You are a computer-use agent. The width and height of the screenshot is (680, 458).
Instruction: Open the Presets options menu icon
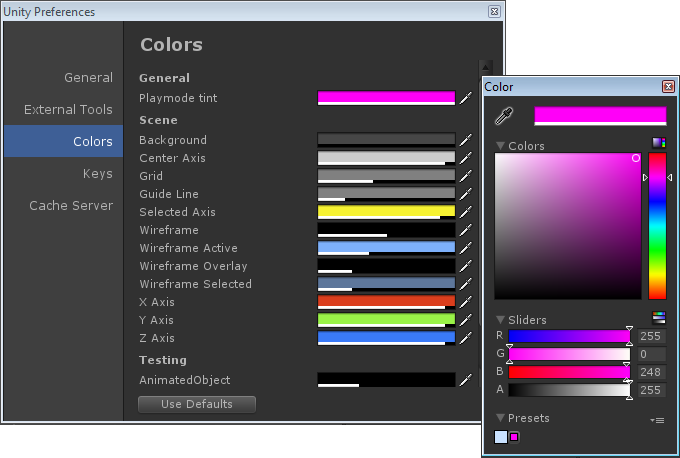pos(657,420)
